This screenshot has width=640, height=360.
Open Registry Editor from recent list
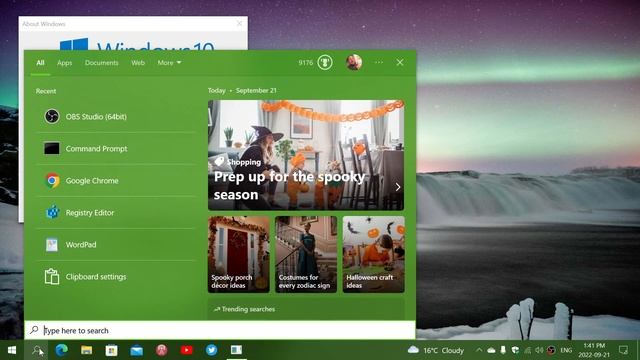[116, 213]
